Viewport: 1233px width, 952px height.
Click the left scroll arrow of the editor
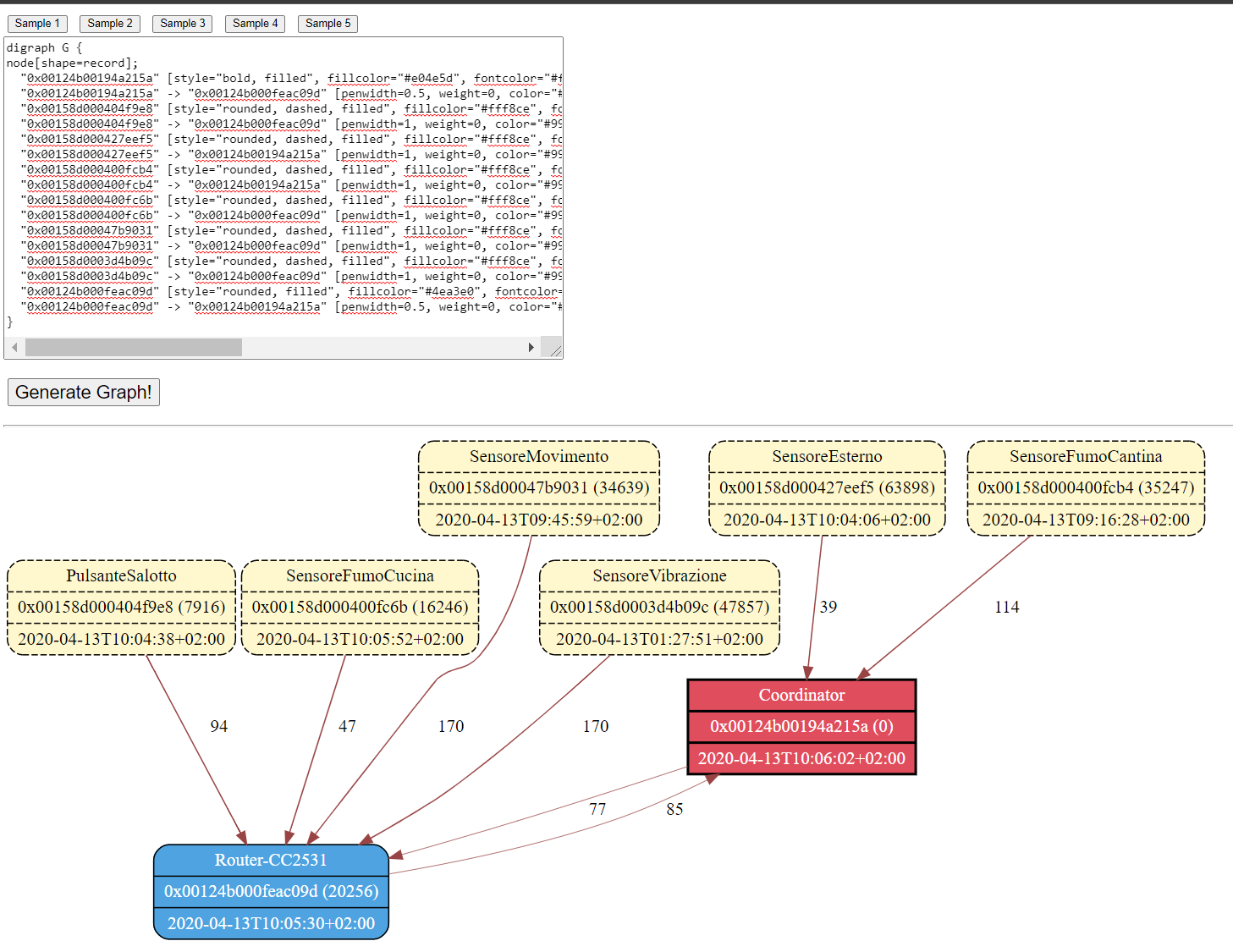14,347
